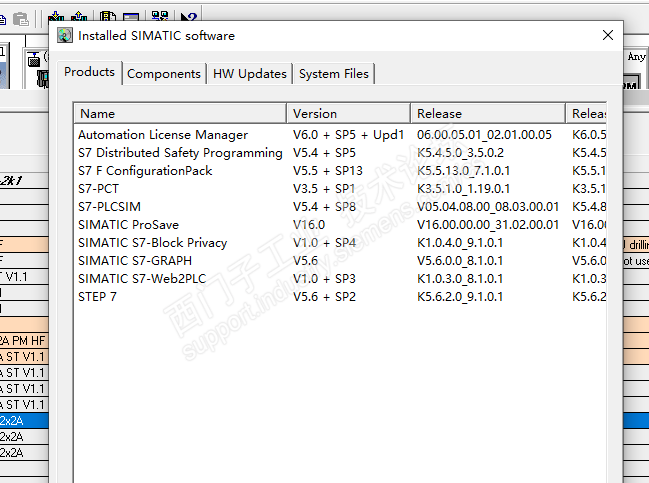649x483 pixels.
Task: Click release V5.6.0.0_8.1.0.1 cell
Action: (x=459, y=261)
